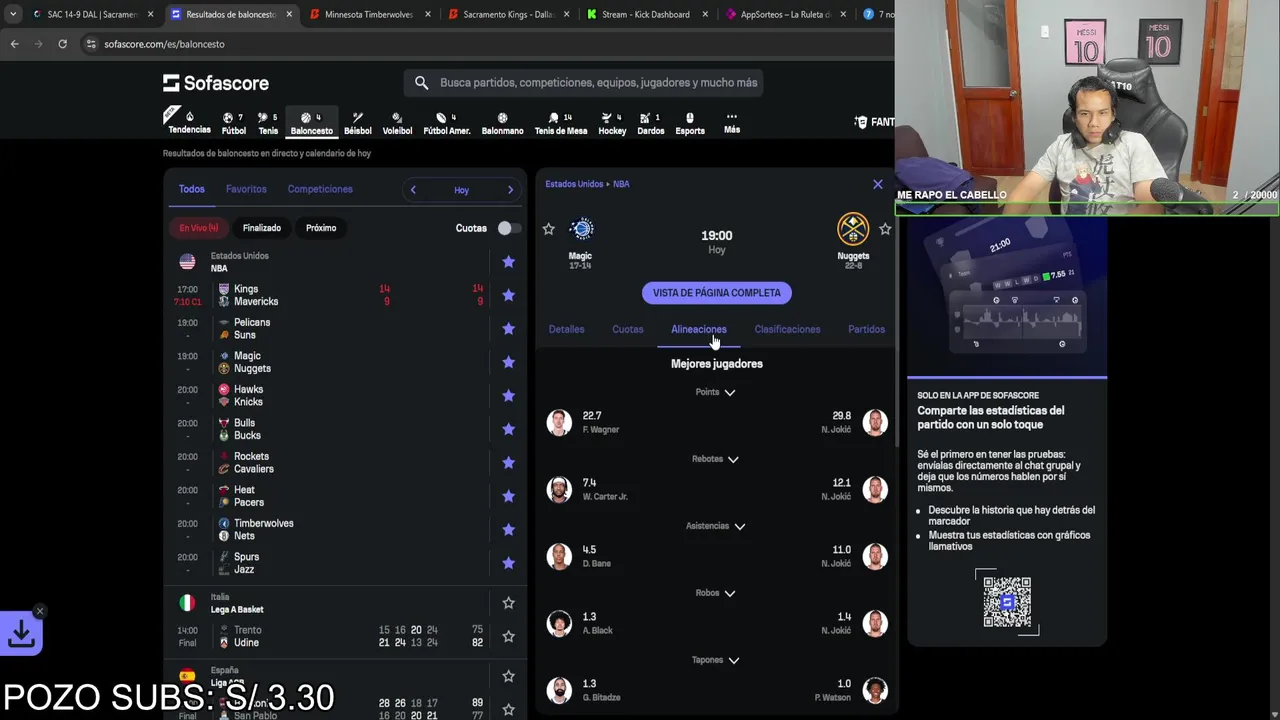Viewport: 1280px width, 720px height.
Task: Toggle star for Hawks vs Knicks
Action: (x=508, y=396)
